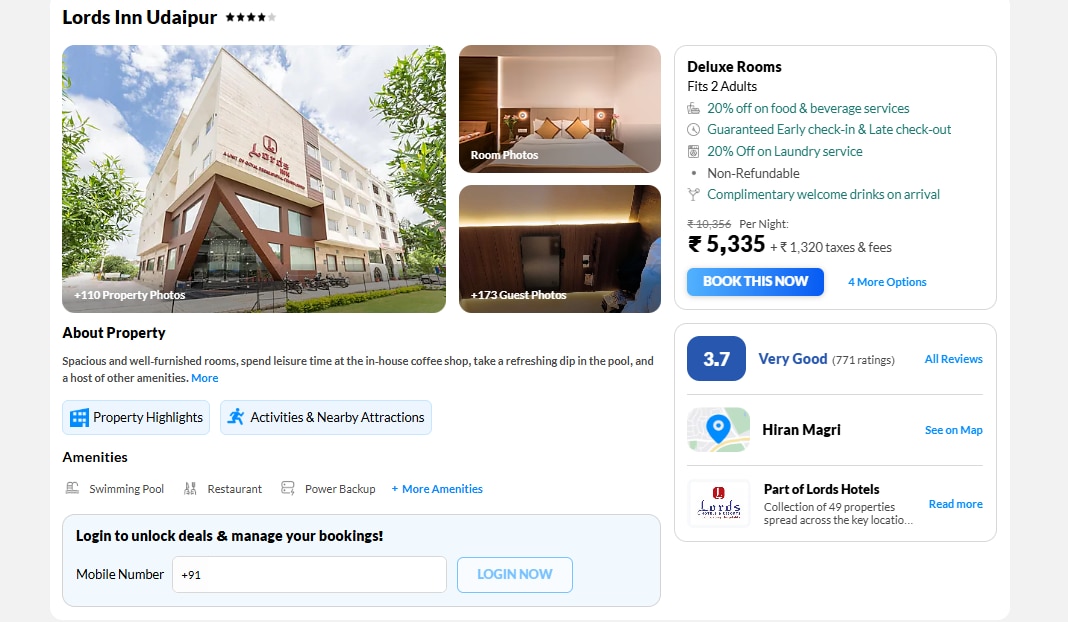Show 4 More Options for rooms
This screenshot has width=1068, height=622.
[887, 282]
